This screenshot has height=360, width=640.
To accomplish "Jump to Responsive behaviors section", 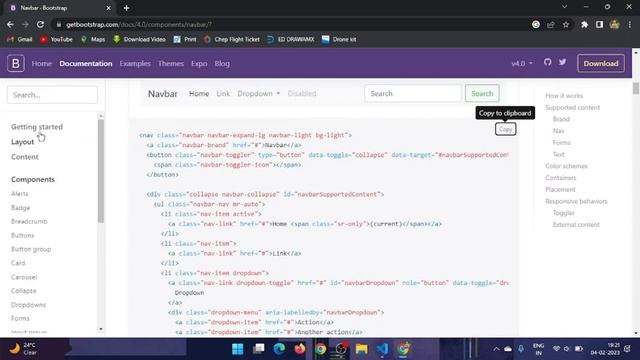I will 576,201.
